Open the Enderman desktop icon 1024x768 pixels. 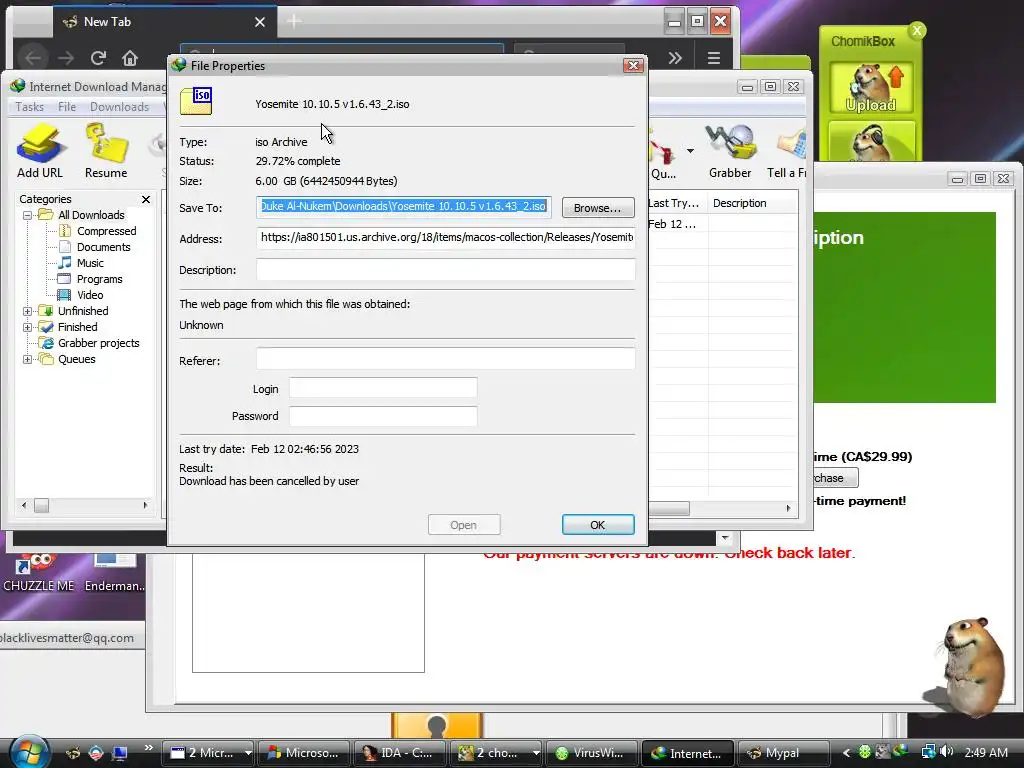(x=114, y=571)
